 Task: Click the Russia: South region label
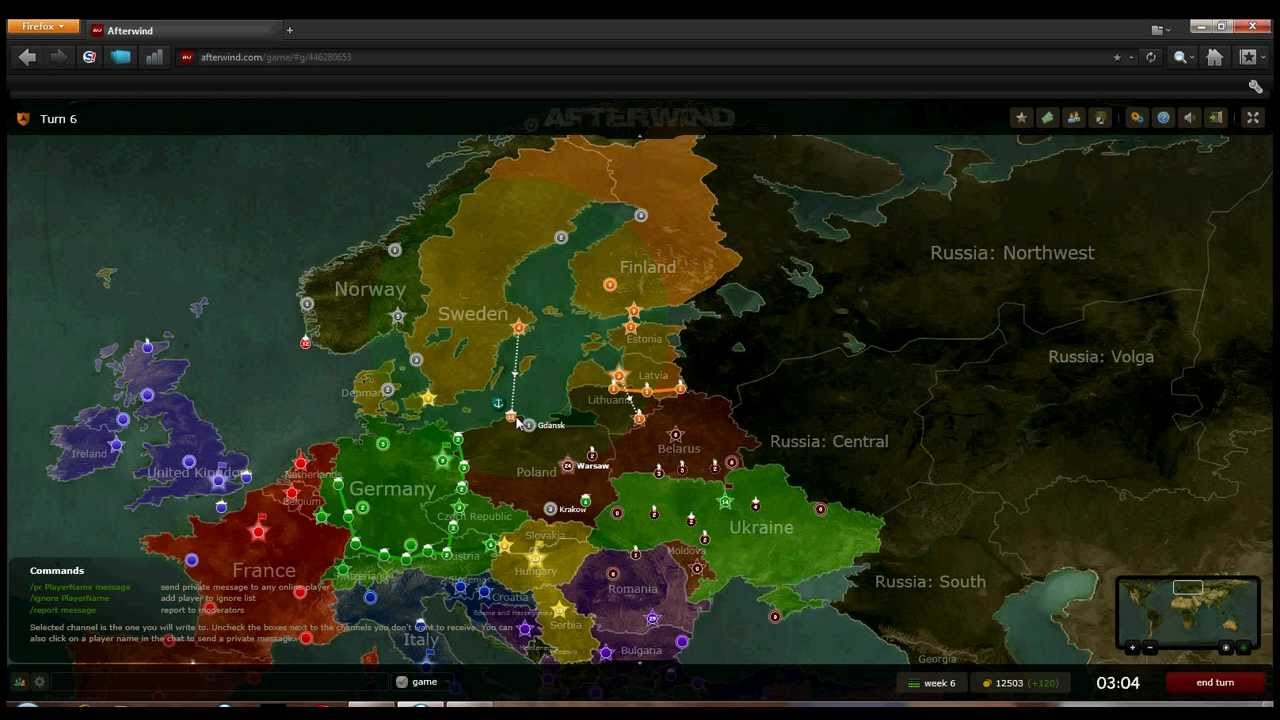(x=930, y=582)
